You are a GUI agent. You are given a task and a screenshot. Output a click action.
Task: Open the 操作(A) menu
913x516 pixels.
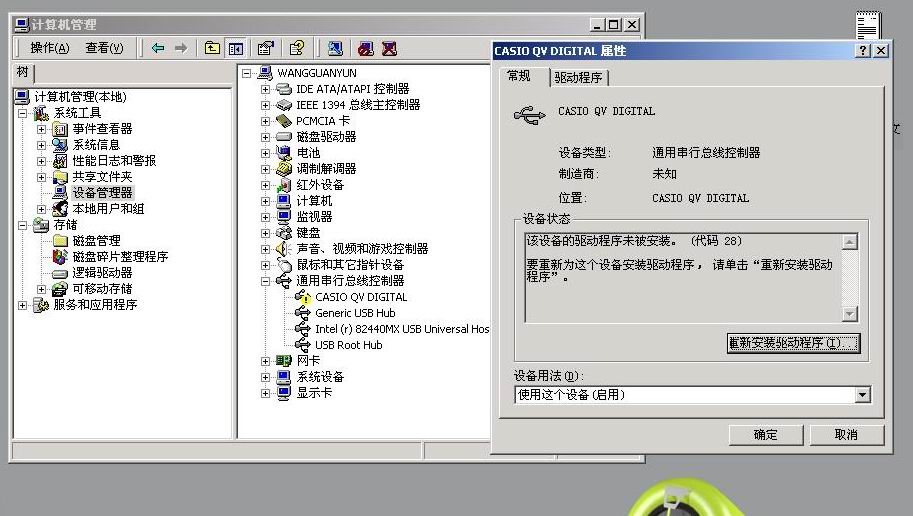click(x=49, y=48)
